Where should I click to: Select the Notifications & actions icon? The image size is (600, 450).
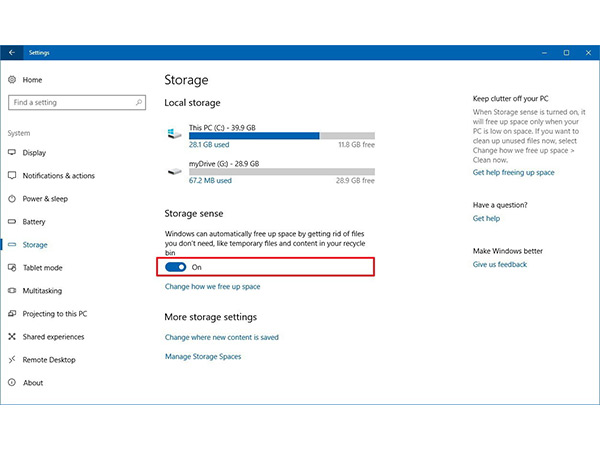(12, 176)
